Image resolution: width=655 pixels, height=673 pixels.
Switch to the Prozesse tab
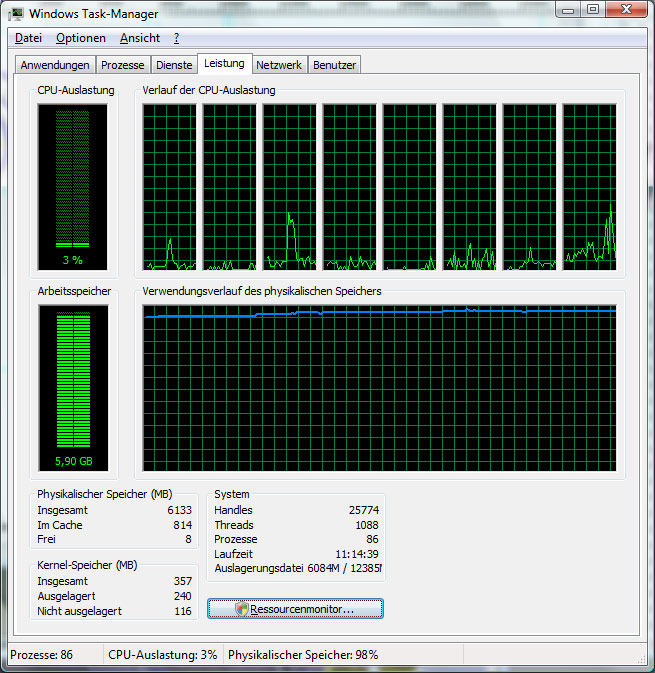pos(123,65)
